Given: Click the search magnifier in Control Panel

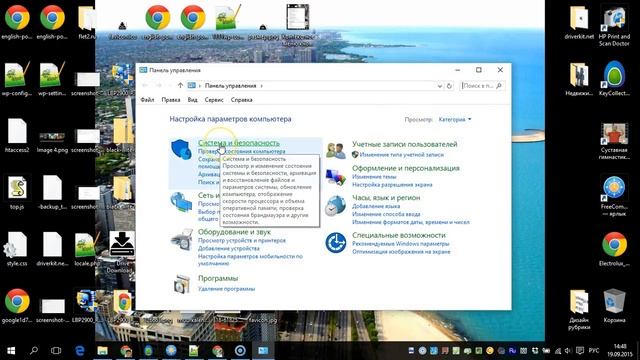Looking at the screenshot, I should tap(499, 86).
